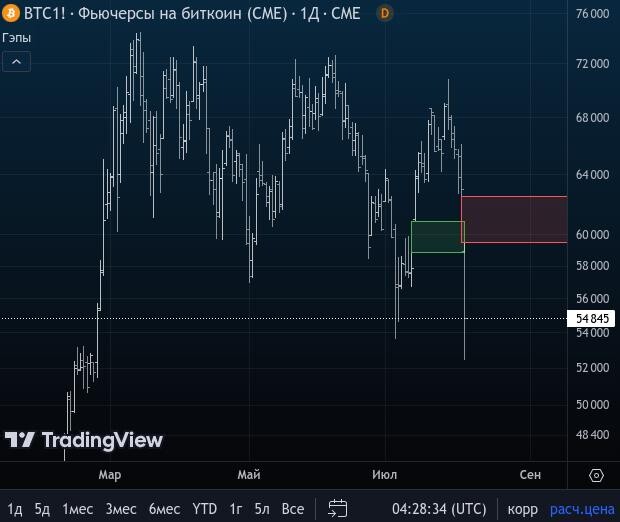
Task: Collapse the Гэпы indicator legend chevron
Action: (16, 62)
